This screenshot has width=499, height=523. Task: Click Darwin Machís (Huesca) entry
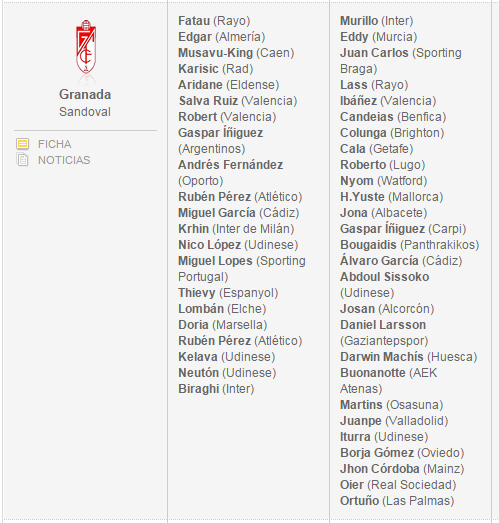409,357
